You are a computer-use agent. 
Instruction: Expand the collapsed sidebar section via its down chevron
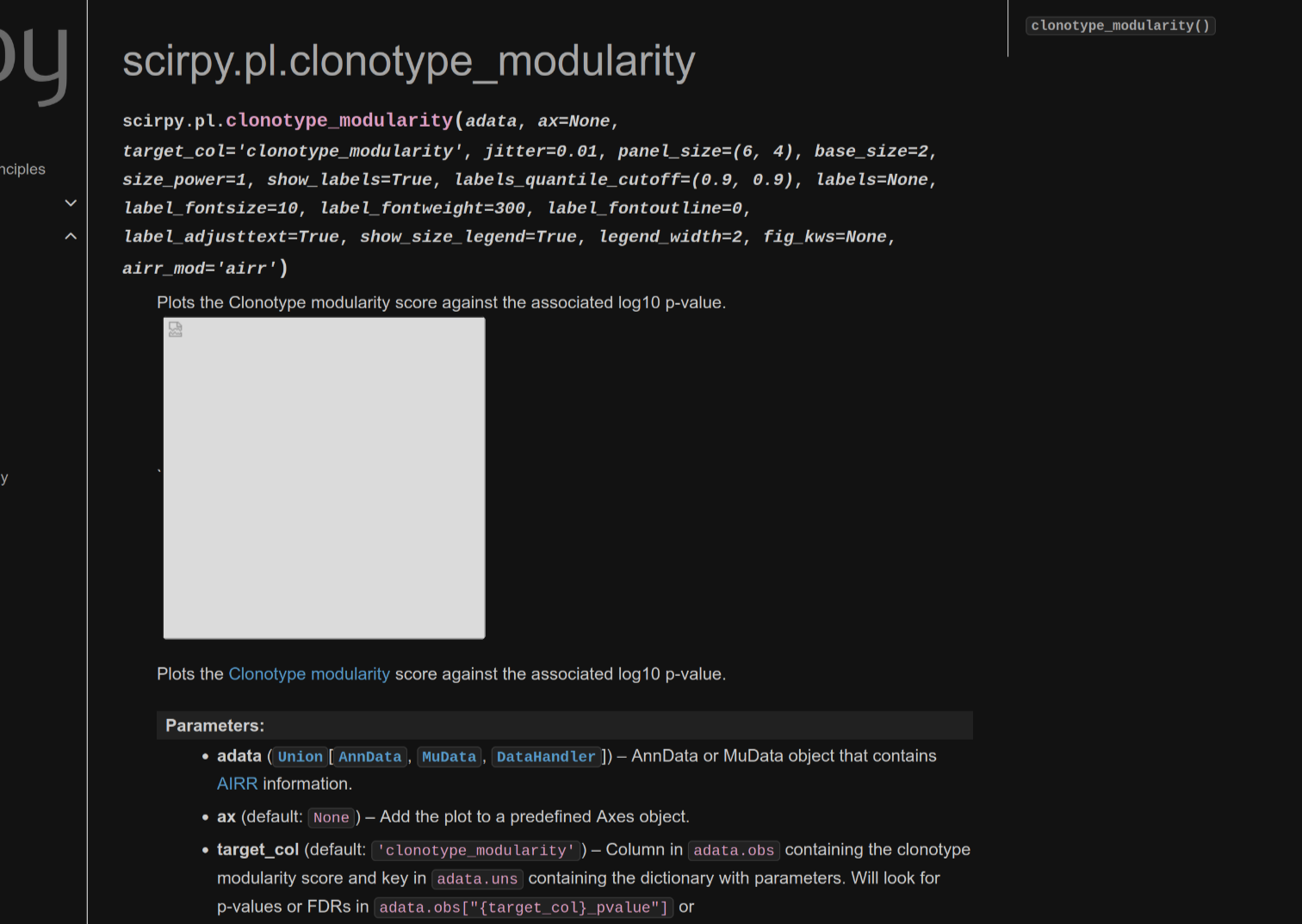71,202
